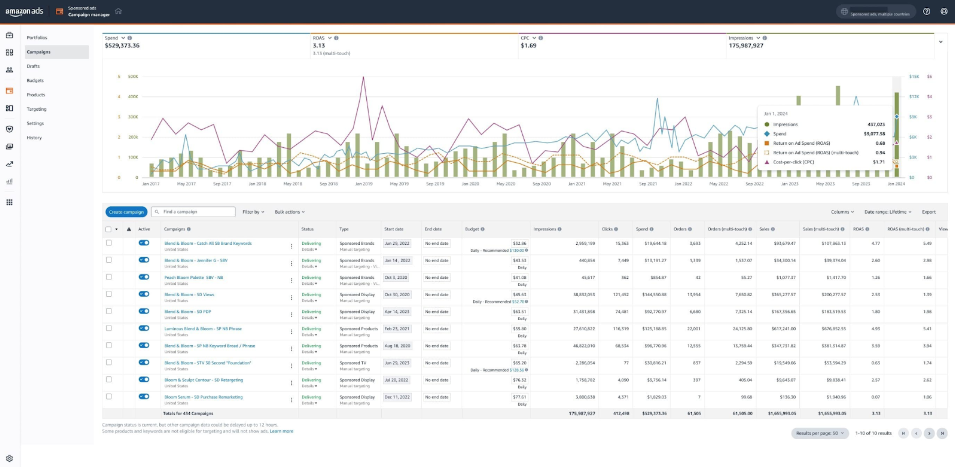Open the Learn more link
955x467 pixels.
(281, 431)
